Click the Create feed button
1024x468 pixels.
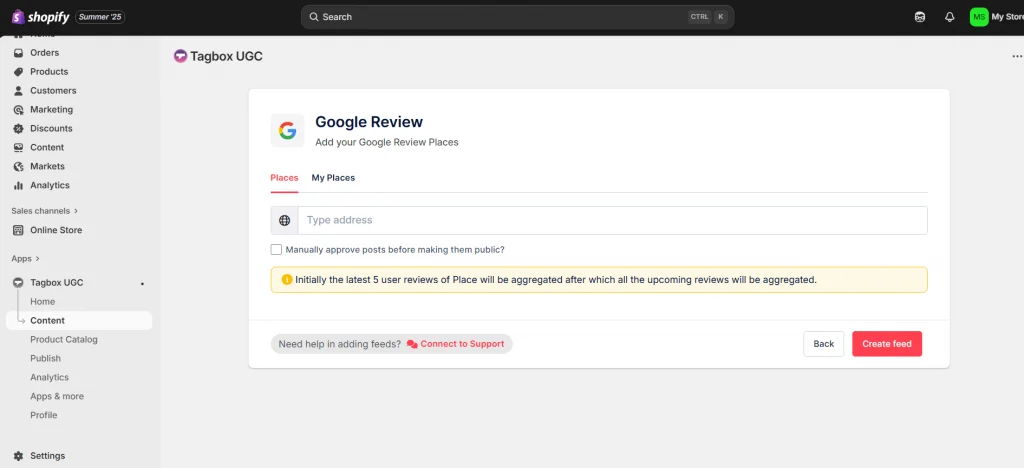886,344
